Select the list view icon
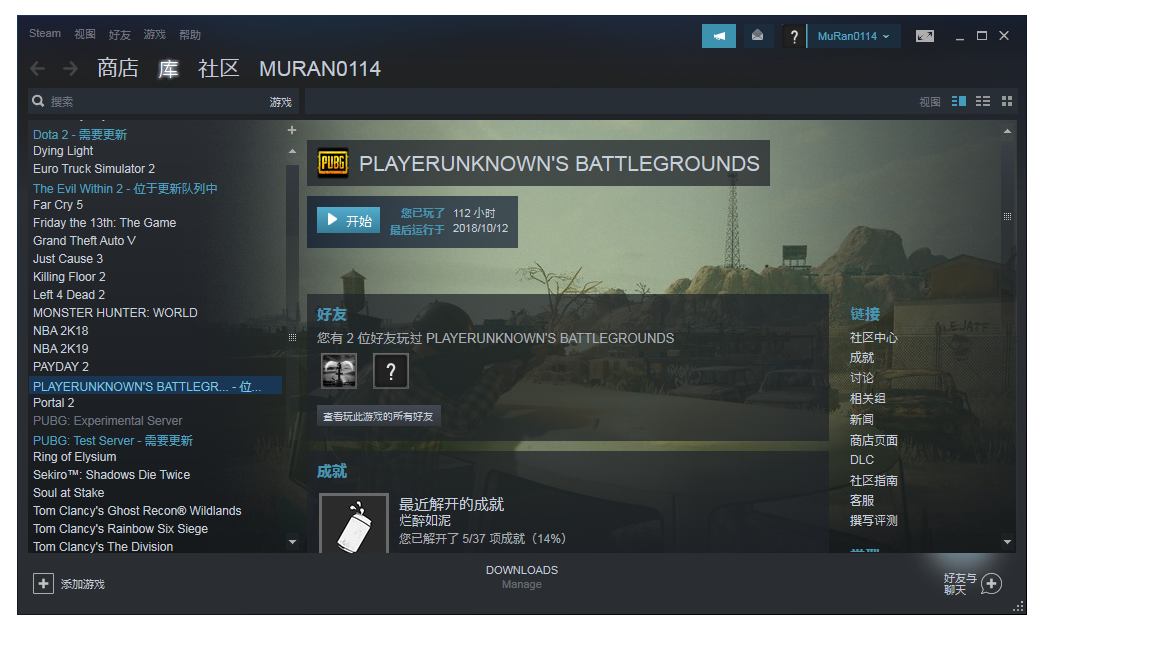Image resolution: width=1152 pixels, height=648 pixels. pos(983,101)
